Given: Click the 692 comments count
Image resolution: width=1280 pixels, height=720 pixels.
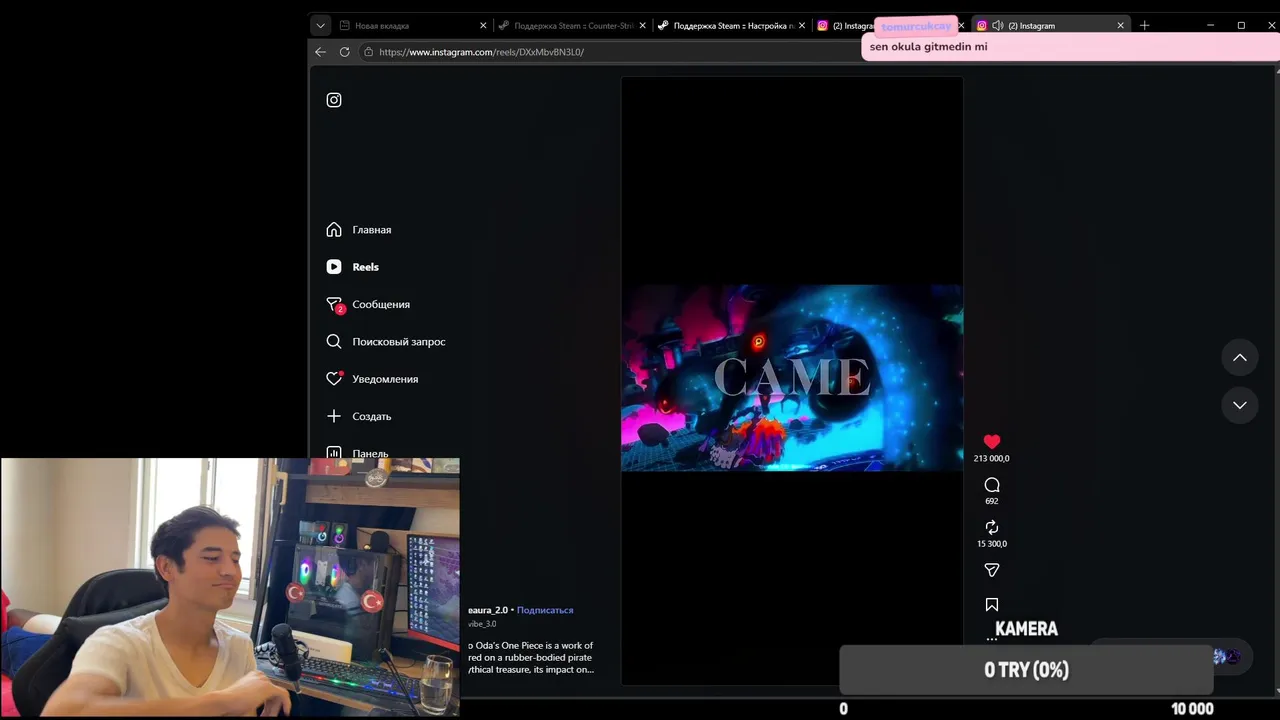Looking at the screenshot, I should 992,501.
